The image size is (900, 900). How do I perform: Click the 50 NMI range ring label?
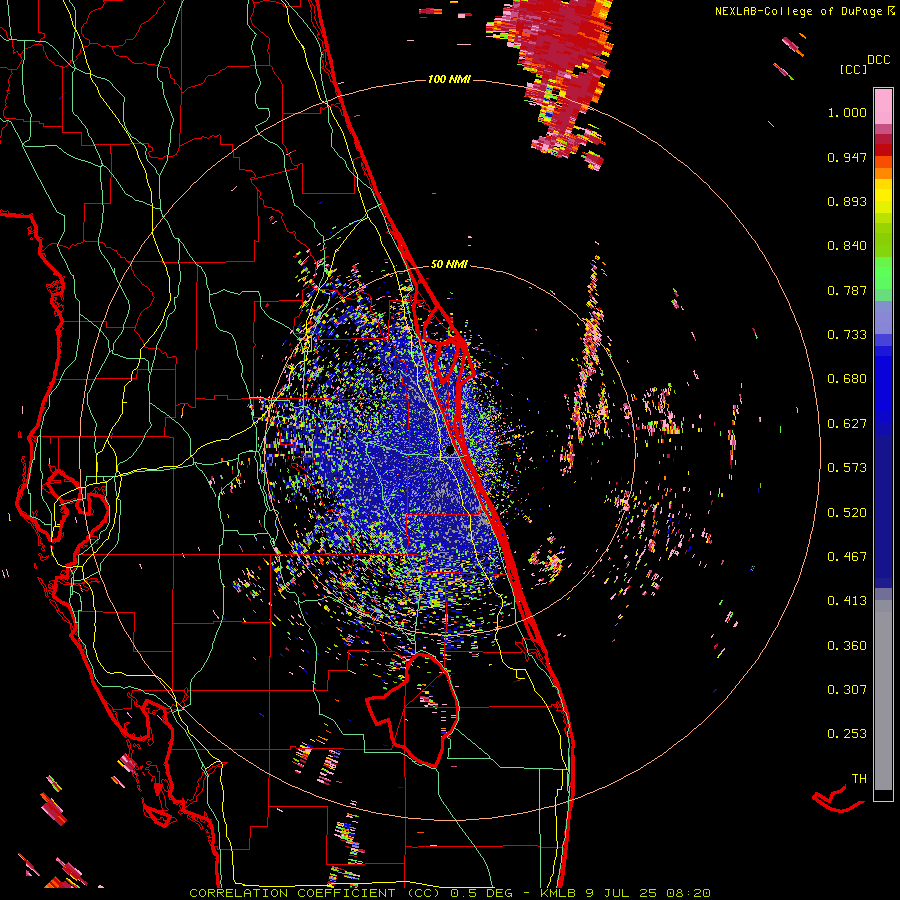449,264
